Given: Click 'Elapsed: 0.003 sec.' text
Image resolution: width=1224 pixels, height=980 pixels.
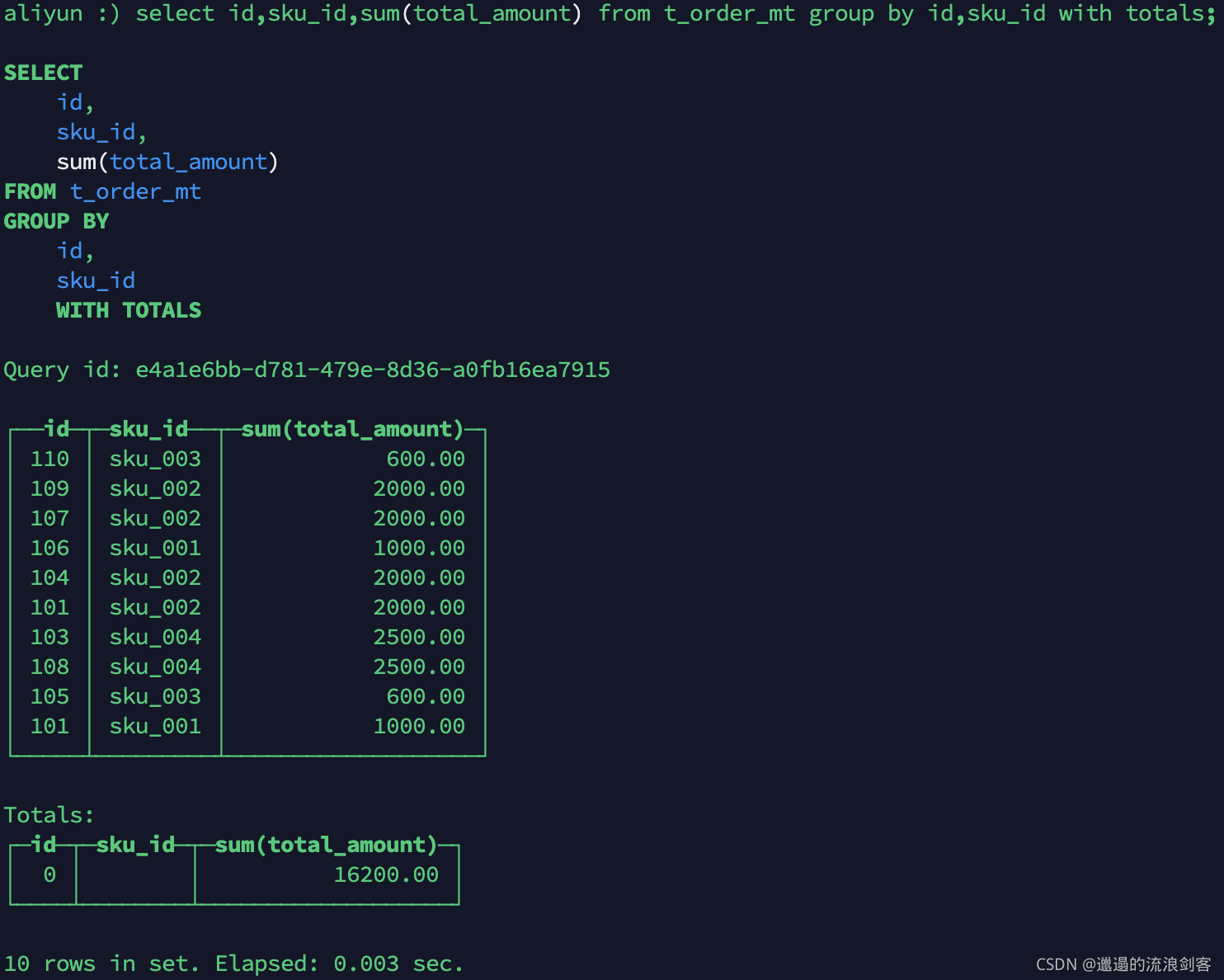Looking at the screenshot, I should 340,964.
